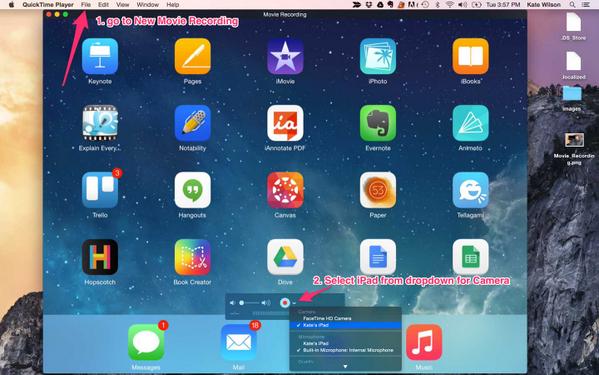Open the QuickTime Player application menu
599x375 pixels.
coord(48,5)
